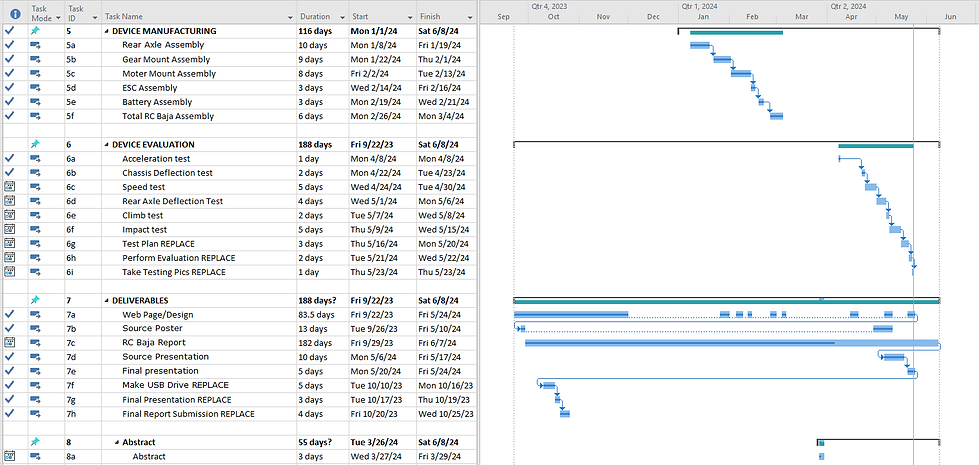Open the Task Mode column filter dropdown
The image size is (979, 465).
(x=58, y=17)
